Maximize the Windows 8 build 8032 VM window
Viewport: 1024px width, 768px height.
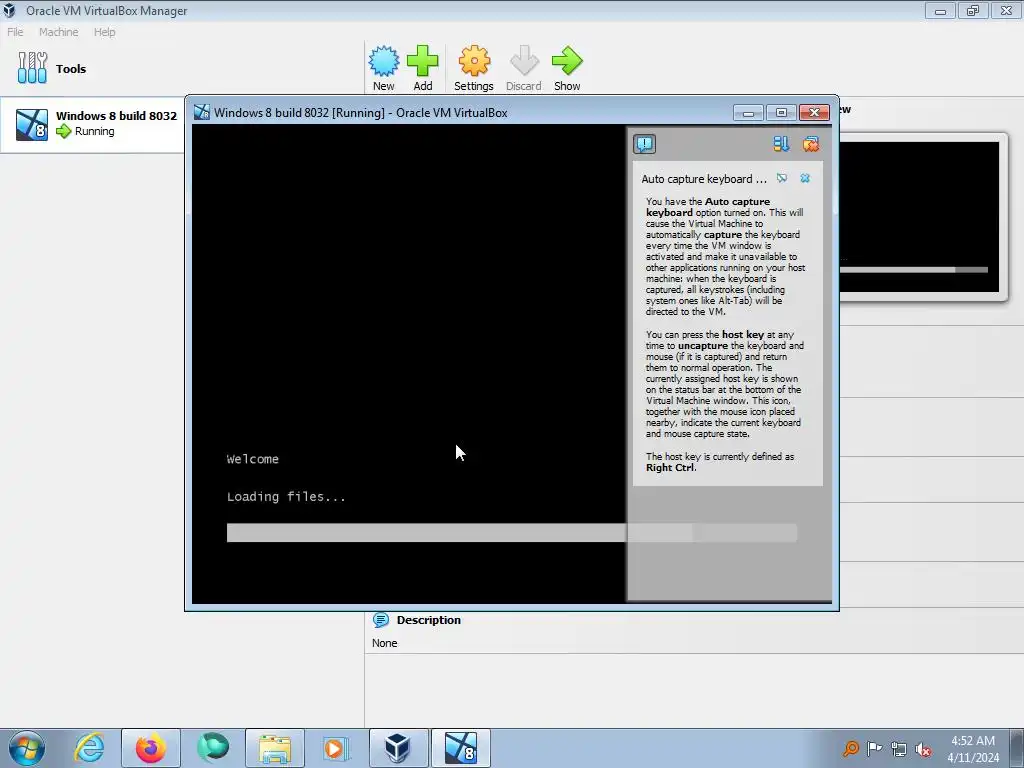pos(781,113)
